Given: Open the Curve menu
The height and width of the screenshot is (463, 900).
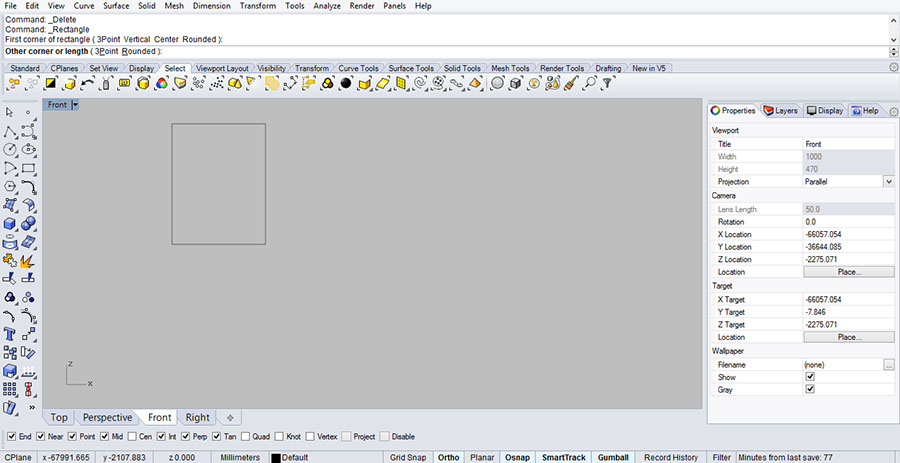Looking at the screenshot, I should click(84, 6).
